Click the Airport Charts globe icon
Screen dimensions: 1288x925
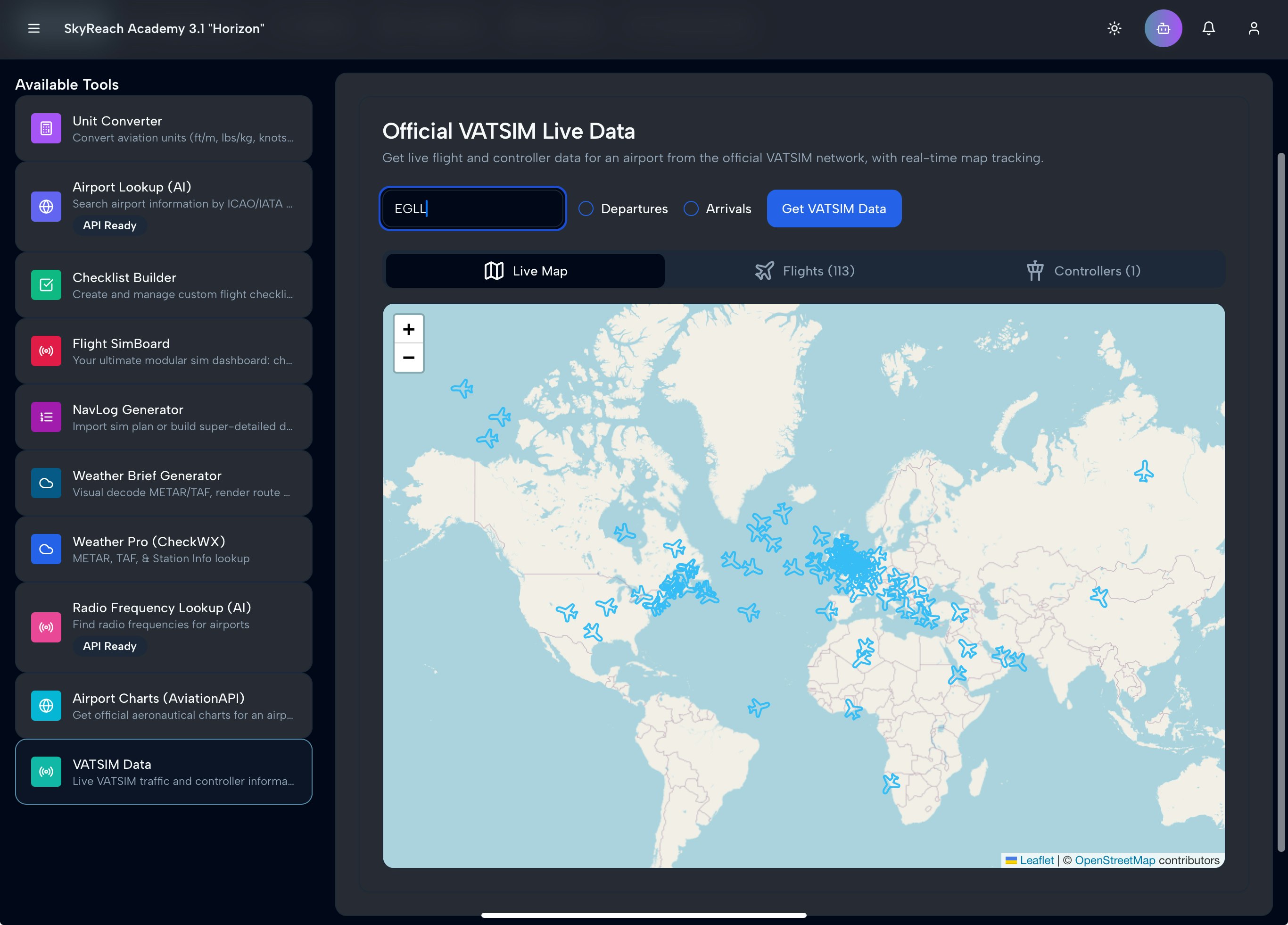point(46,706)
